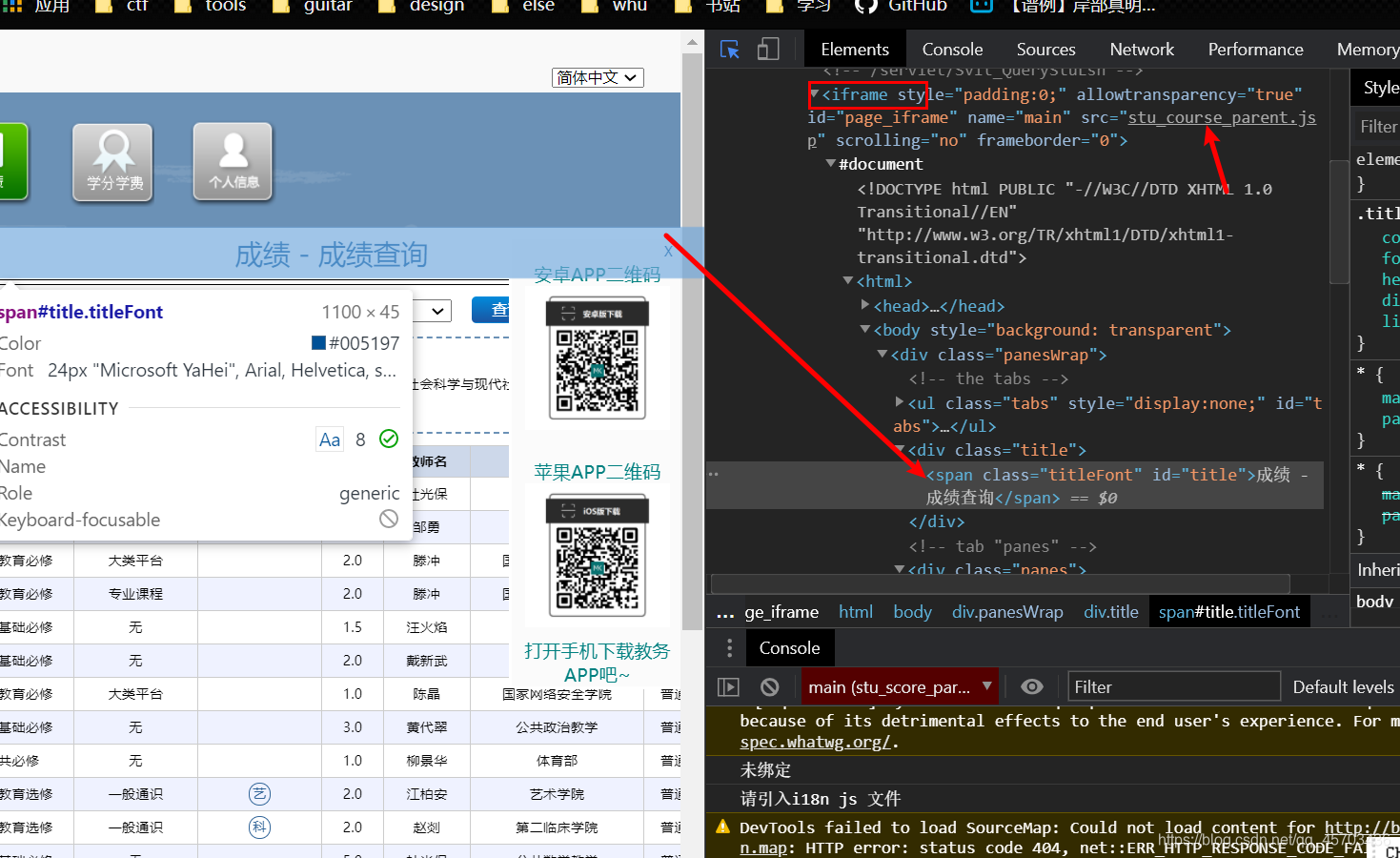
Task: Switch to the Elements tab
Action: pyautogui.click(x=855, y=50)
